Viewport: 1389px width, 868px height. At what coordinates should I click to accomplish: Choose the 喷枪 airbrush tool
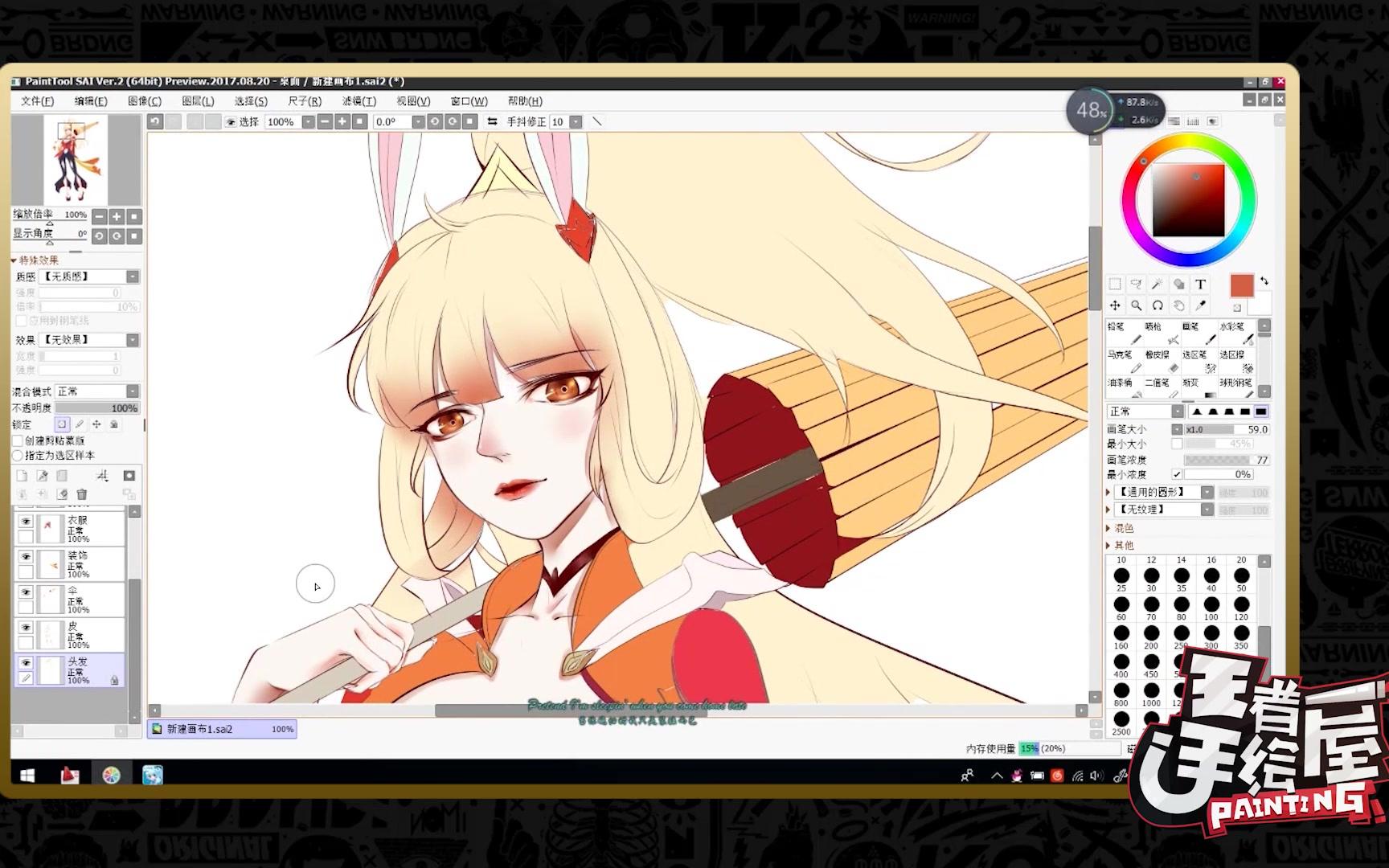pyautogui.click(x=1161, y=333)
